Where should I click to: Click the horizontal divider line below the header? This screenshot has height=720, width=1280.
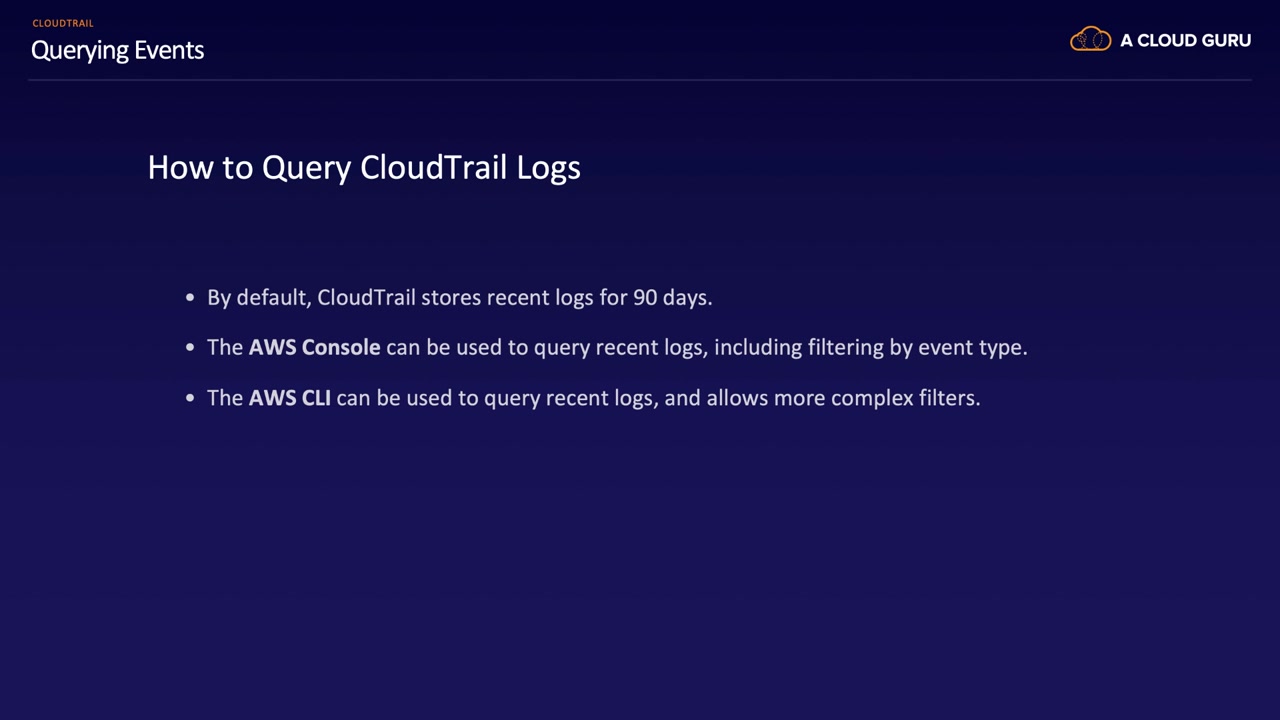coord(640,79)
